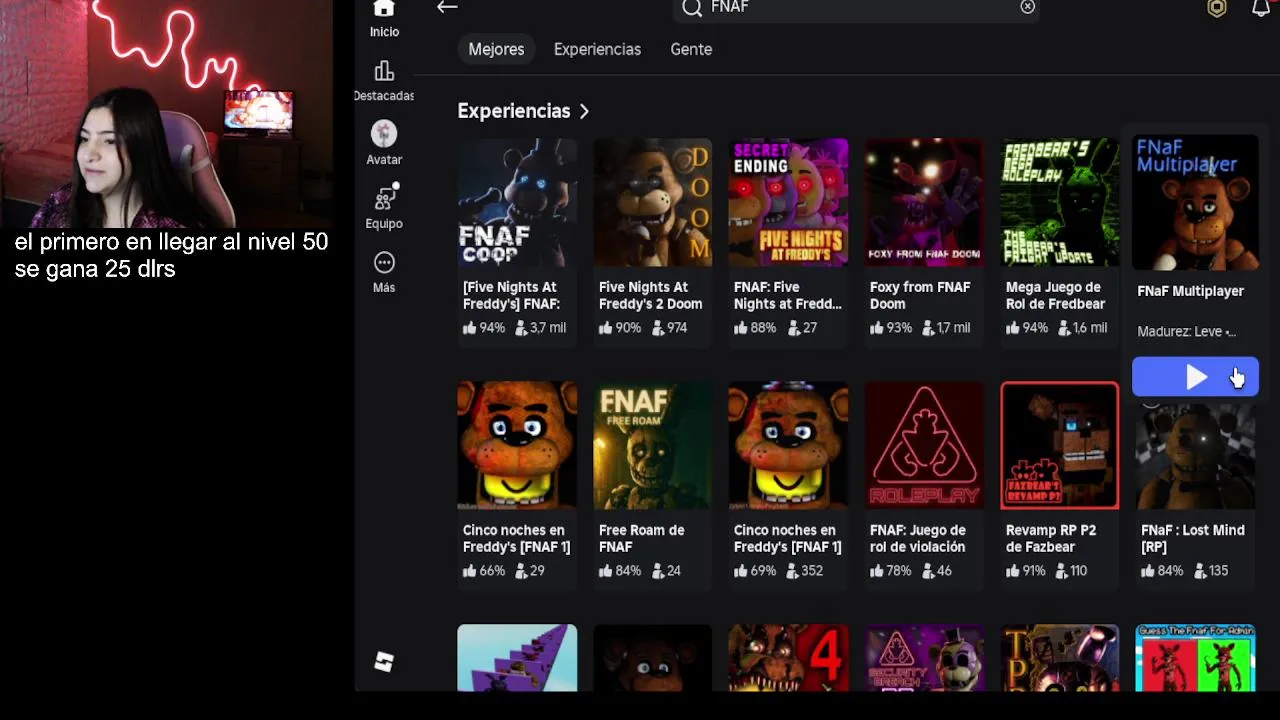Image resolution: width=1280 pixels, height=720 pixels.
Task: Click the FNAF search field
Action: [x=857, y=8]
